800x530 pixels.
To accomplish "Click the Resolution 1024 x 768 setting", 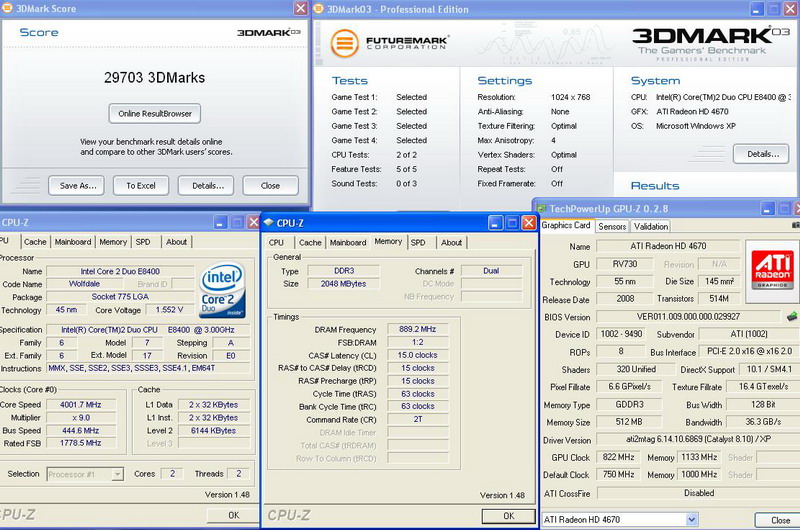I will coord(570,97).
